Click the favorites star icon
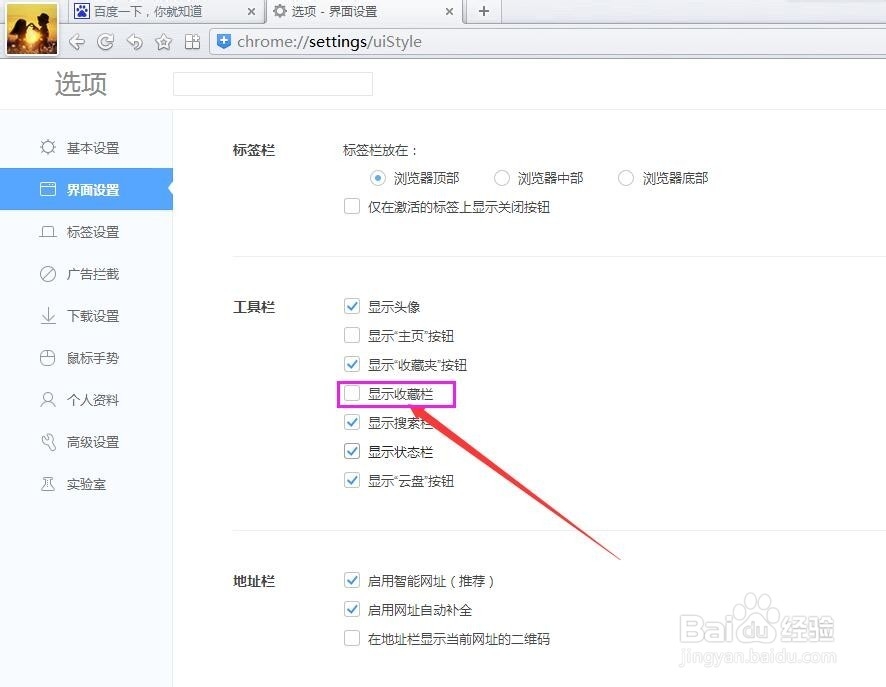Image resolution: width=886 pixels, height=687 pixels. [x=163, y=42]
